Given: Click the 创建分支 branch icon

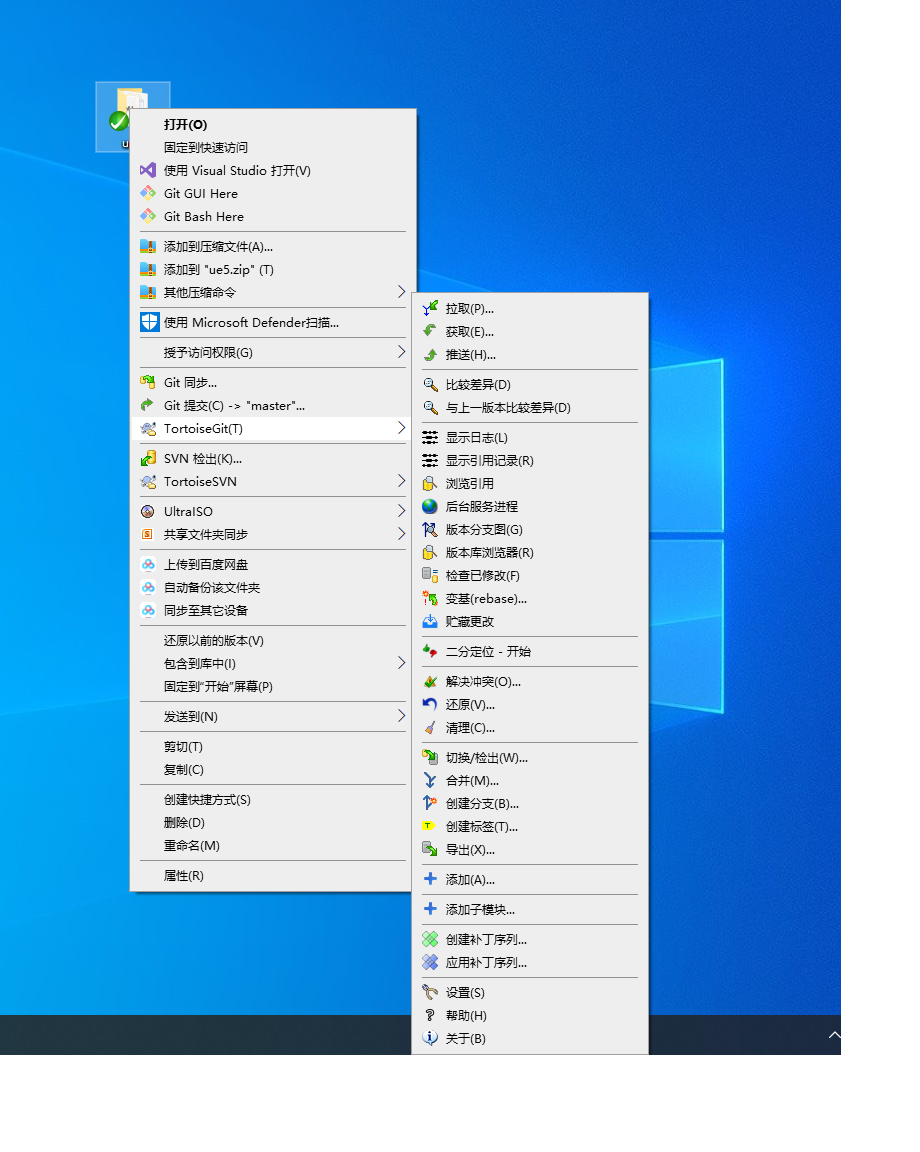Looking at the screenshot, I should point(430,804).
